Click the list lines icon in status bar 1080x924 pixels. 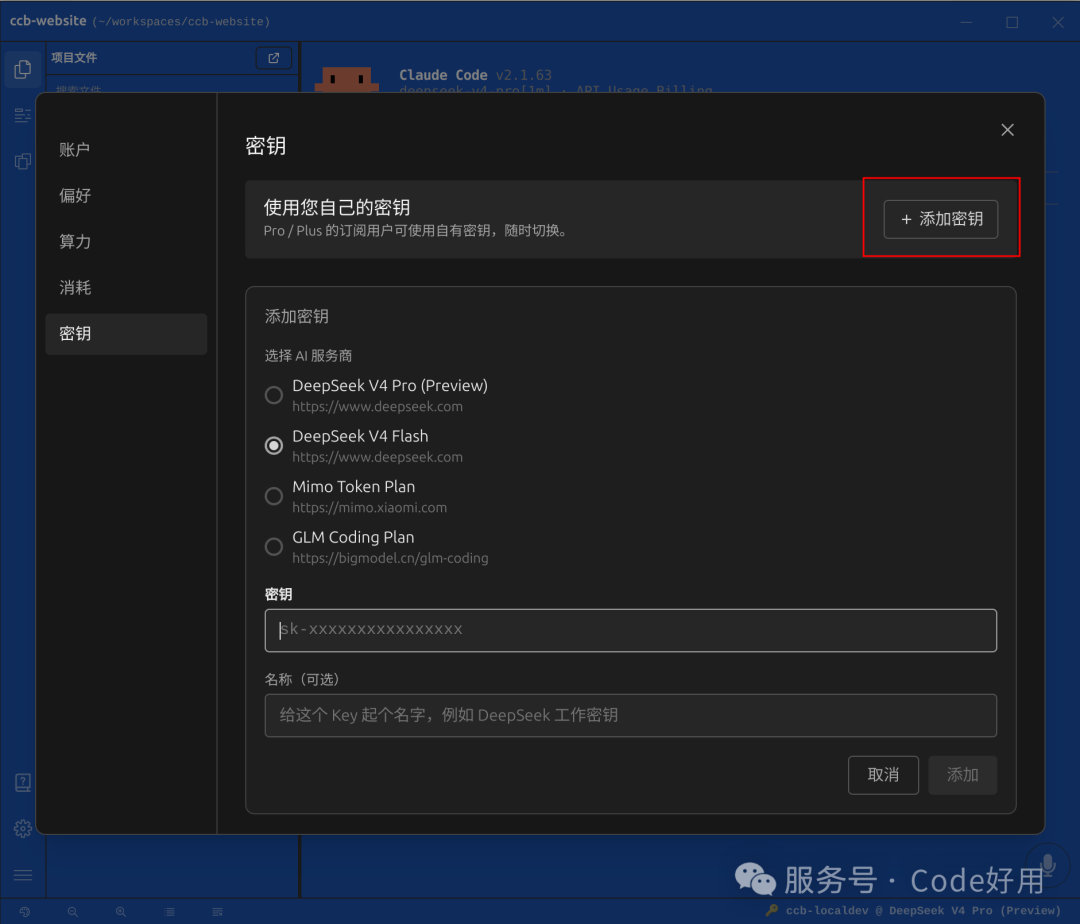click(x=169, y=912)
